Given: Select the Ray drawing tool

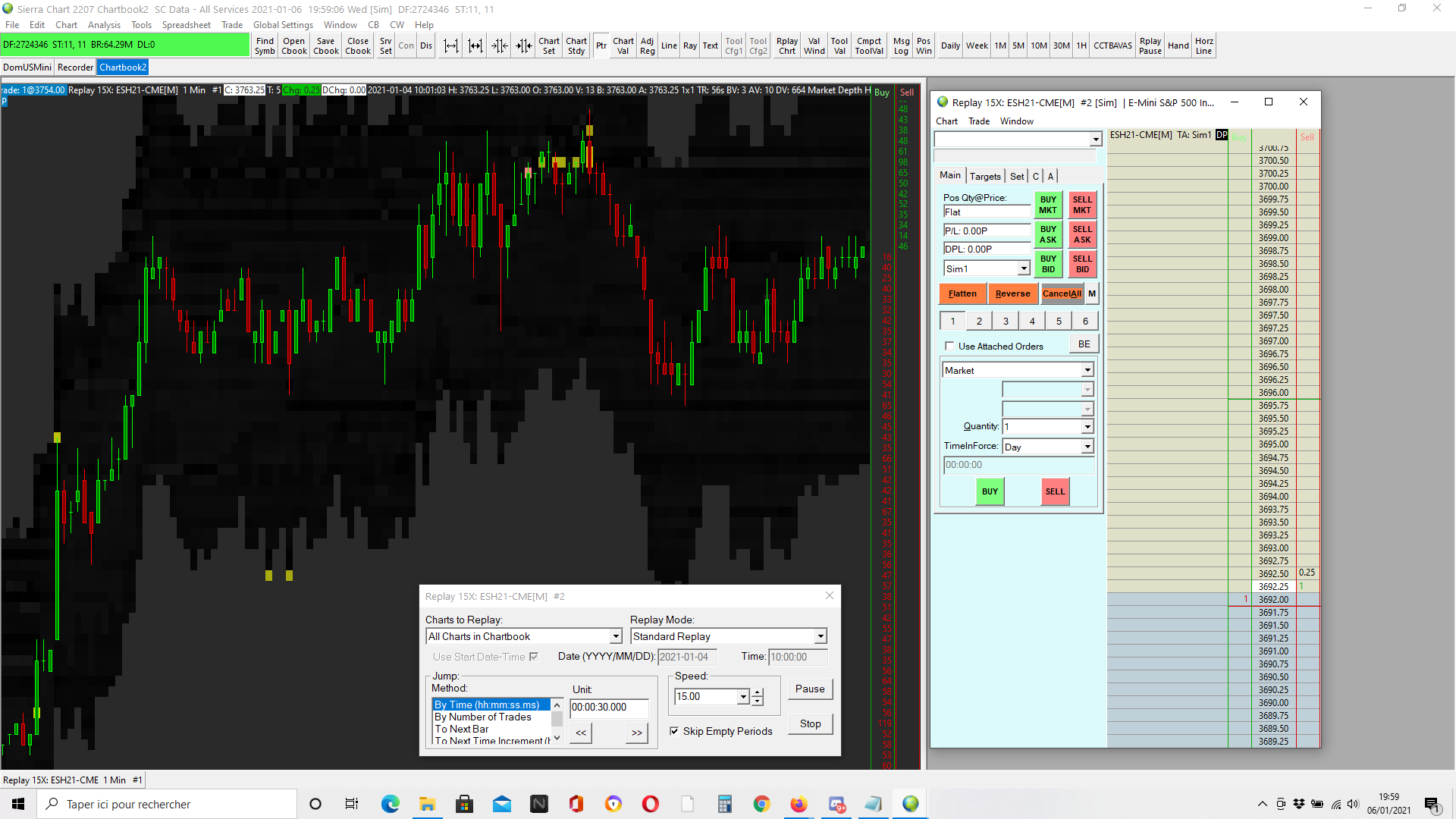Looking at the screenshot, I should point(689,46).
